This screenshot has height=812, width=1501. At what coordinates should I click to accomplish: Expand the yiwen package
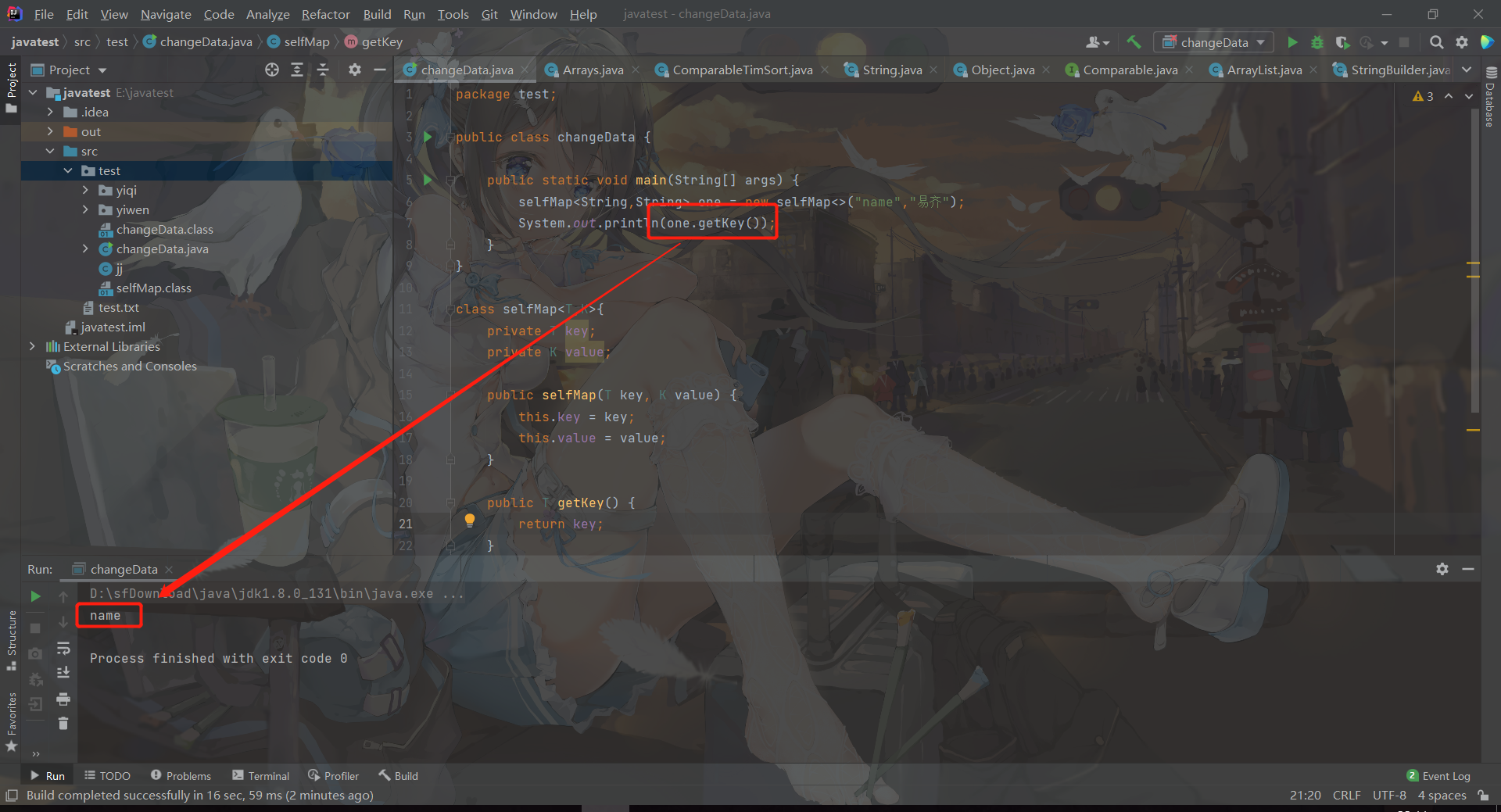pyautogui.click(x=85, y=209)
